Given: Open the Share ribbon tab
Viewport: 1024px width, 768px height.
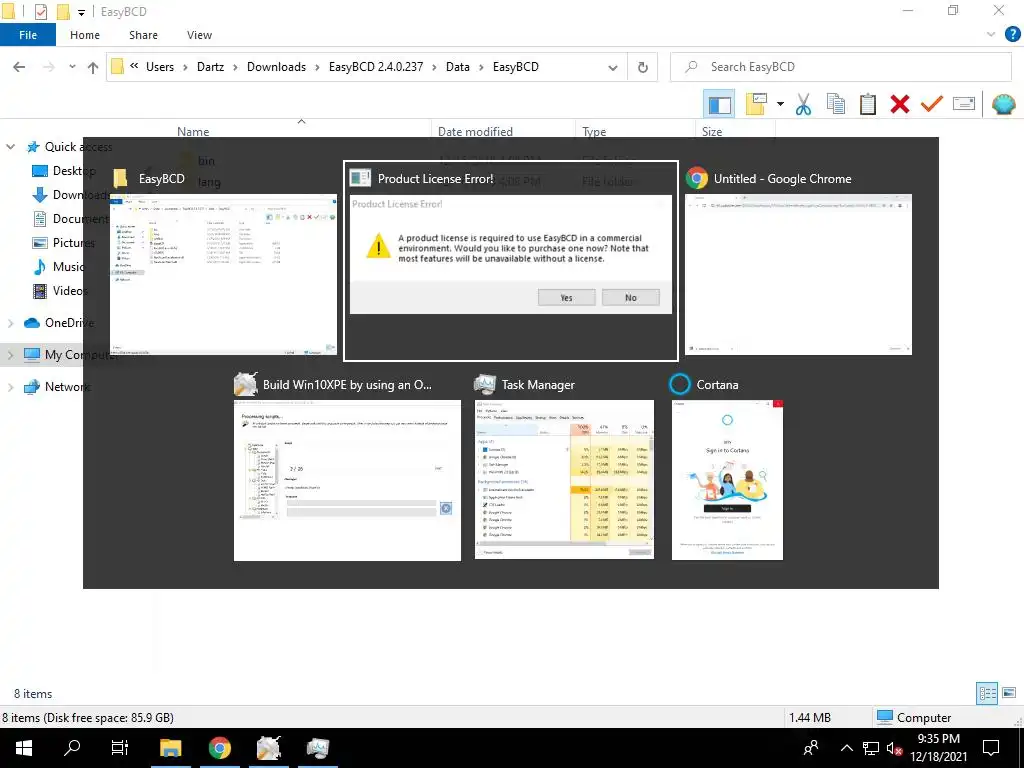Looking at the screenshot, I should click(x=143, y=35).
